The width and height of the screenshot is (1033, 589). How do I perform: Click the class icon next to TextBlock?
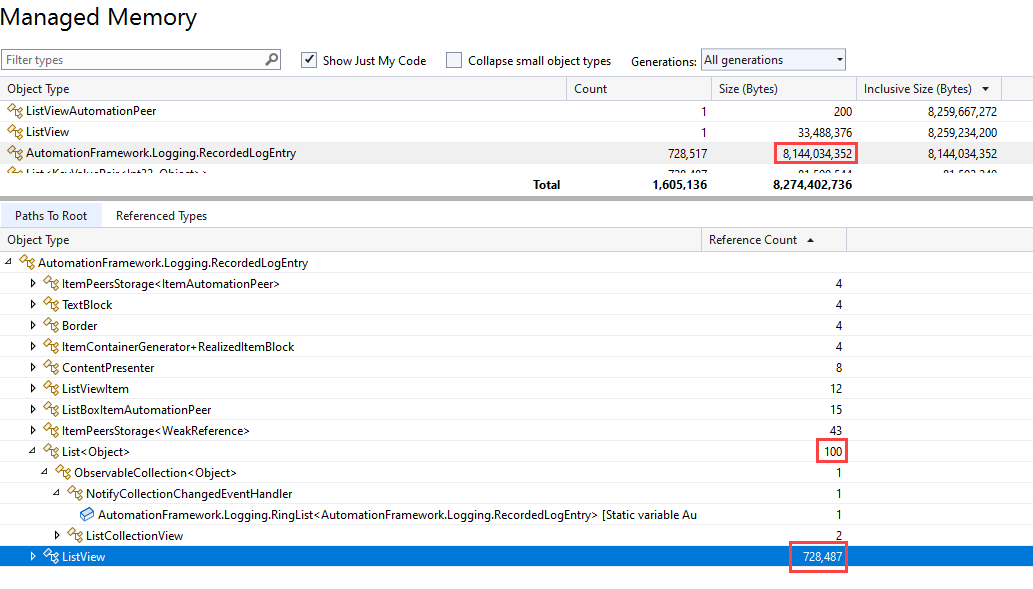click(49, 304)
